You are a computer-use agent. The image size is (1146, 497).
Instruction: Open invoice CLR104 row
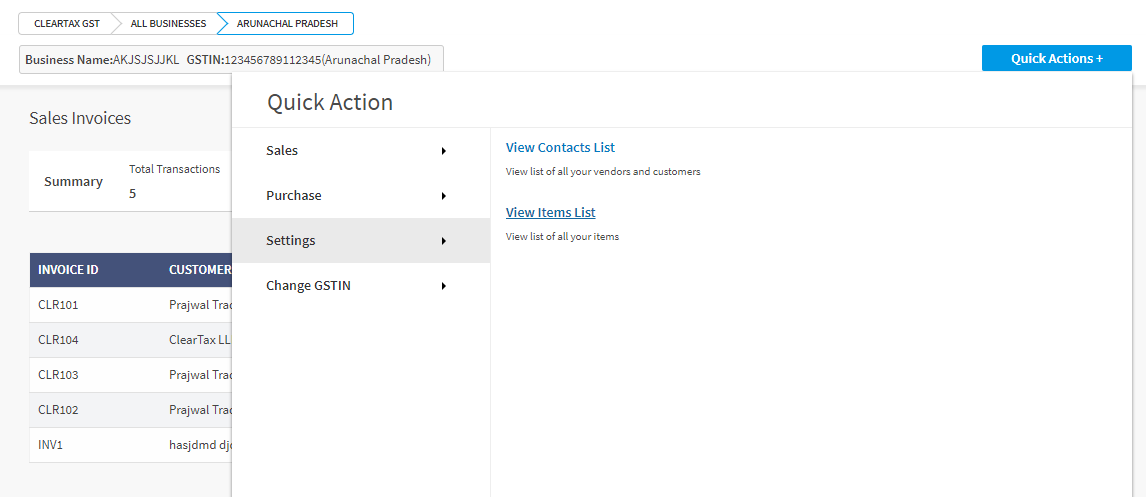[131, 340]
